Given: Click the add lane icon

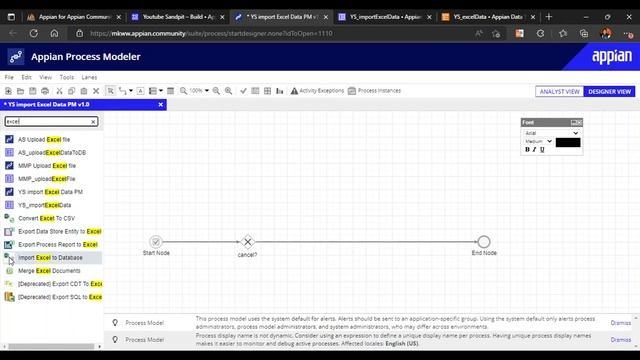Looking at the screenshot, I should coord(153,91).
